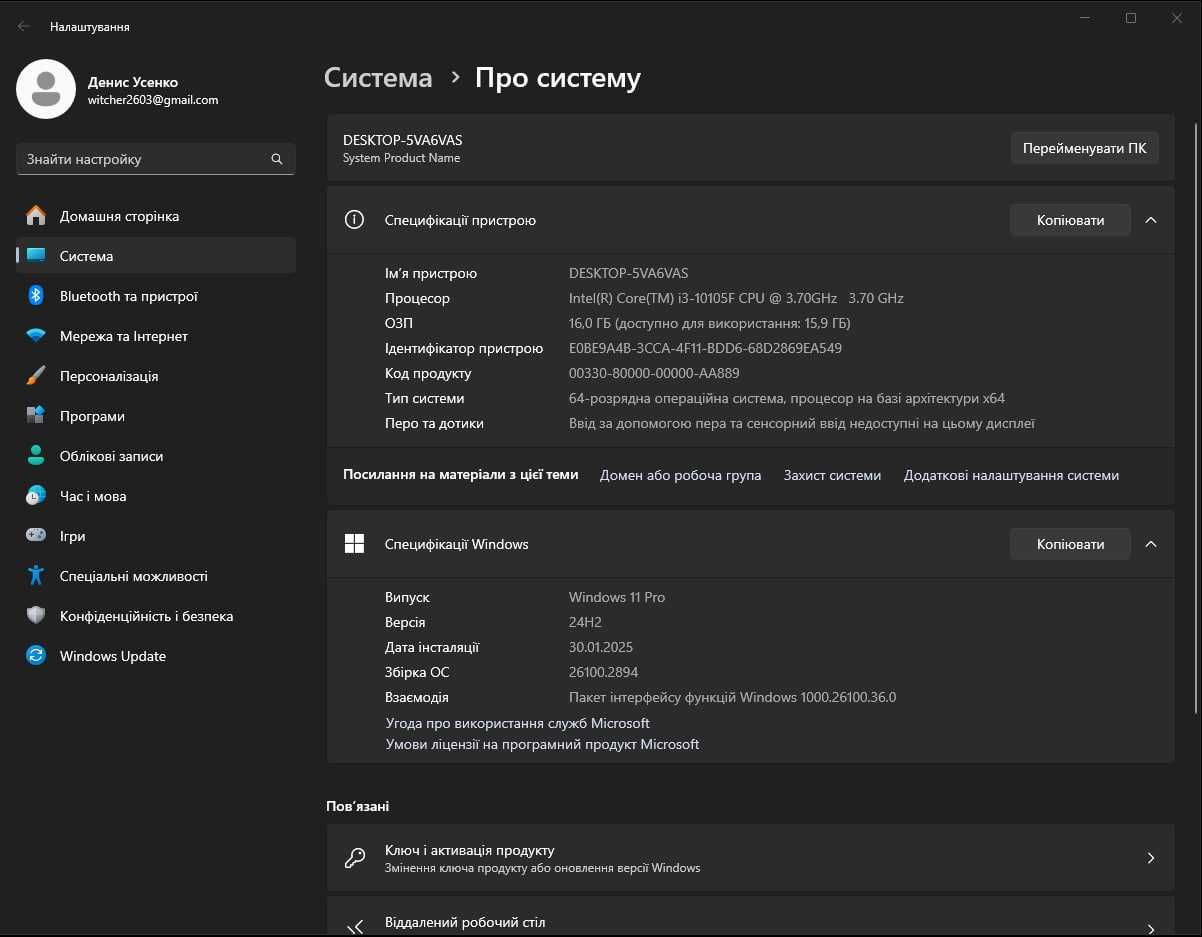Open Умови ліцензії на програмний продукт Microsoft
The image size is (1202, 937).
543,744
